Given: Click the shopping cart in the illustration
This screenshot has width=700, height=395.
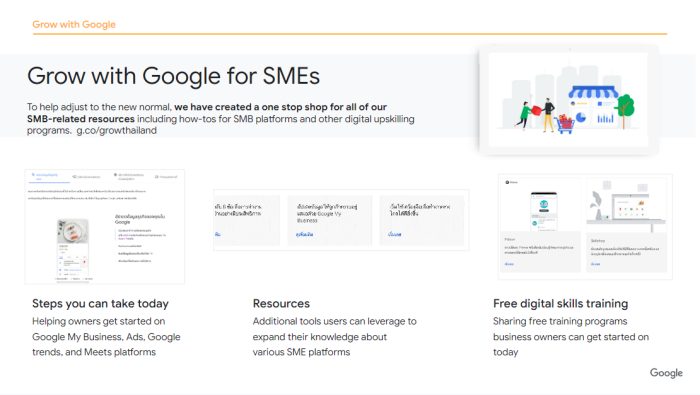Looking at the screenshot, I should pyautogui.click(x=564, y=124).
